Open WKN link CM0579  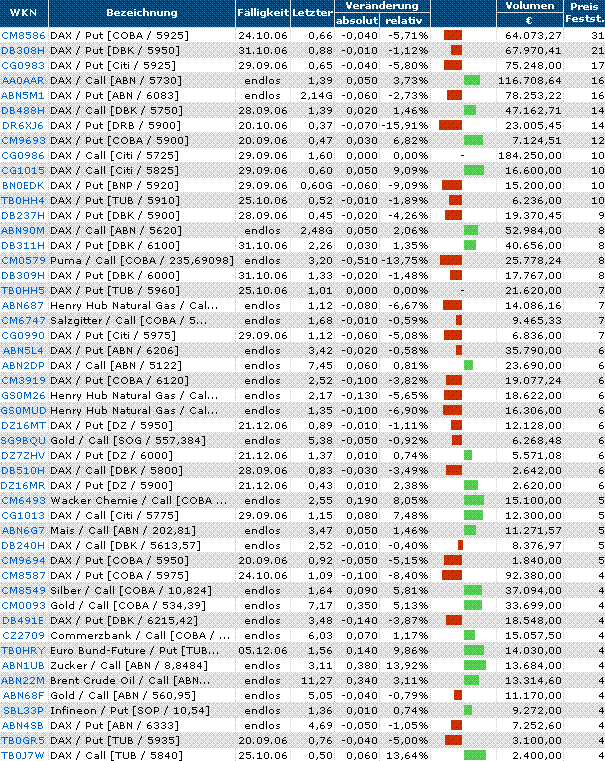coord(23,261)
